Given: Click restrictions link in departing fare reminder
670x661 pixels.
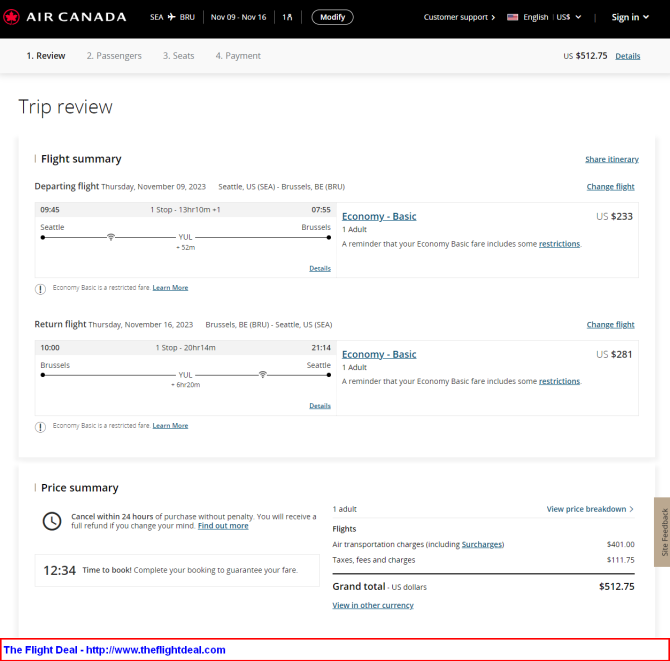Looking at the screenshot, I should pos(559,244).
